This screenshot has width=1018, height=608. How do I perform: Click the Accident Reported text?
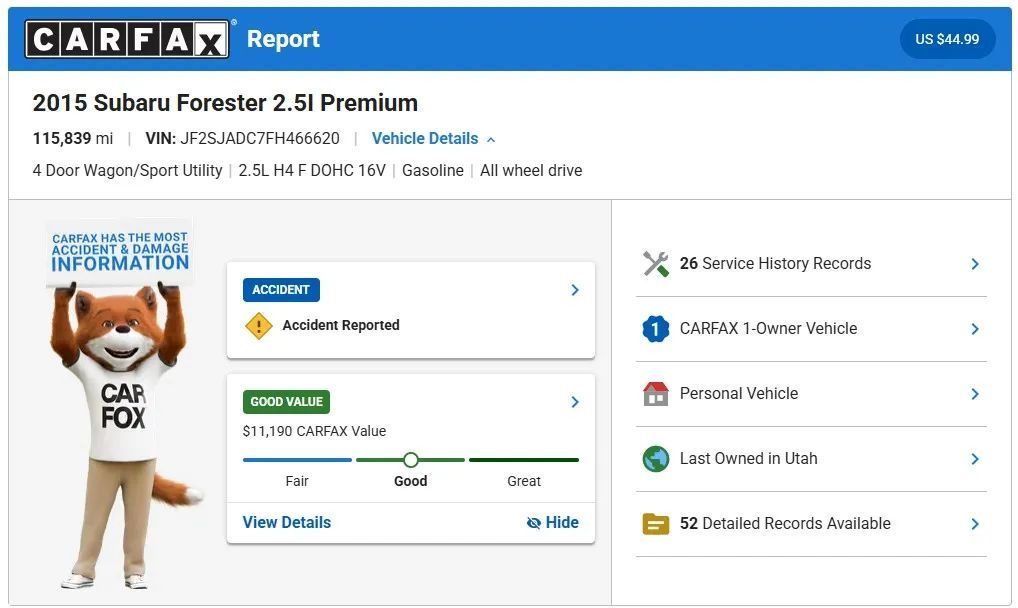(341, 325)
